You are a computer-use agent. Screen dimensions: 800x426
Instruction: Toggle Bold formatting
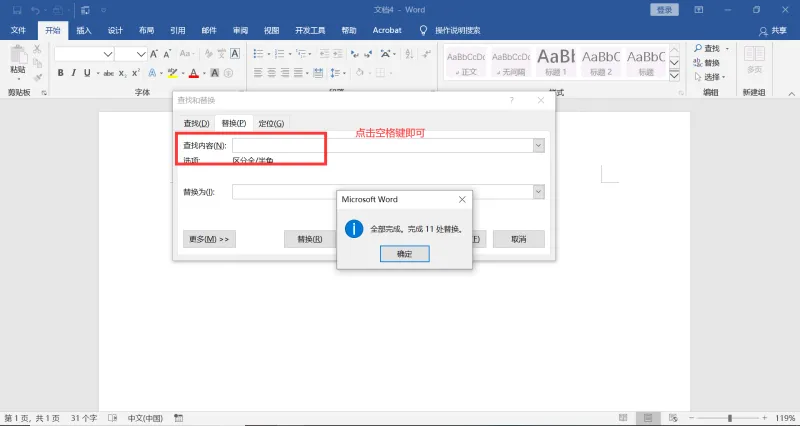tap(60, 73)
